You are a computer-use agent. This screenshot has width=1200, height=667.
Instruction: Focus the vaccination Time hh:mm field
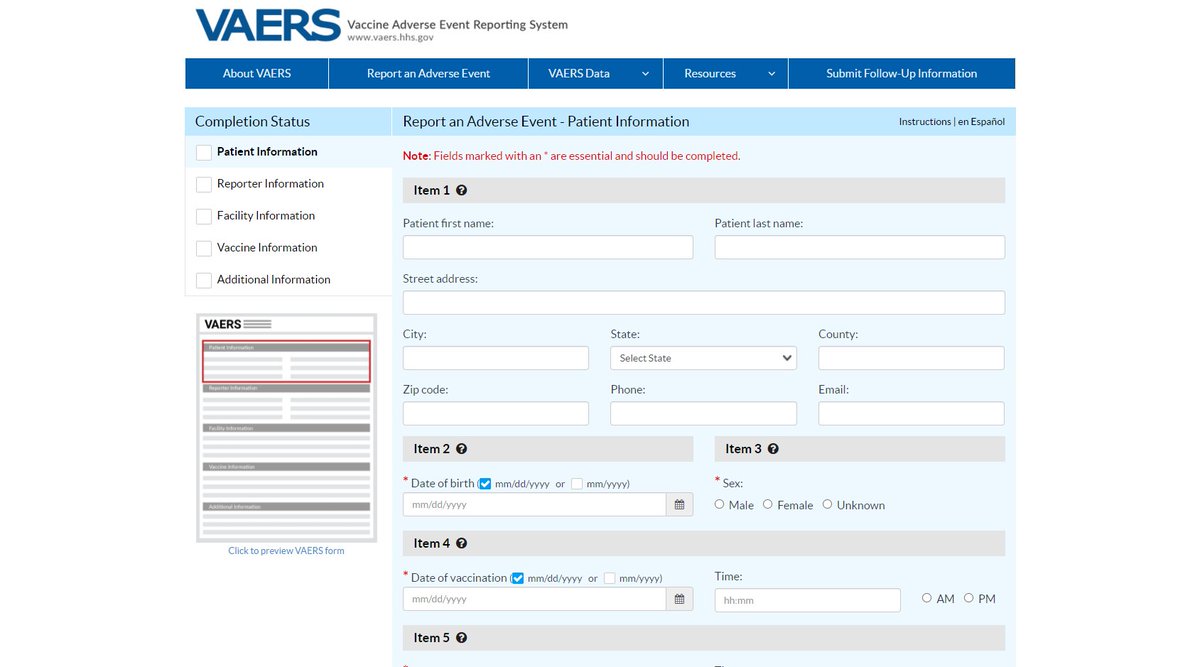click(x=808, y=600)
